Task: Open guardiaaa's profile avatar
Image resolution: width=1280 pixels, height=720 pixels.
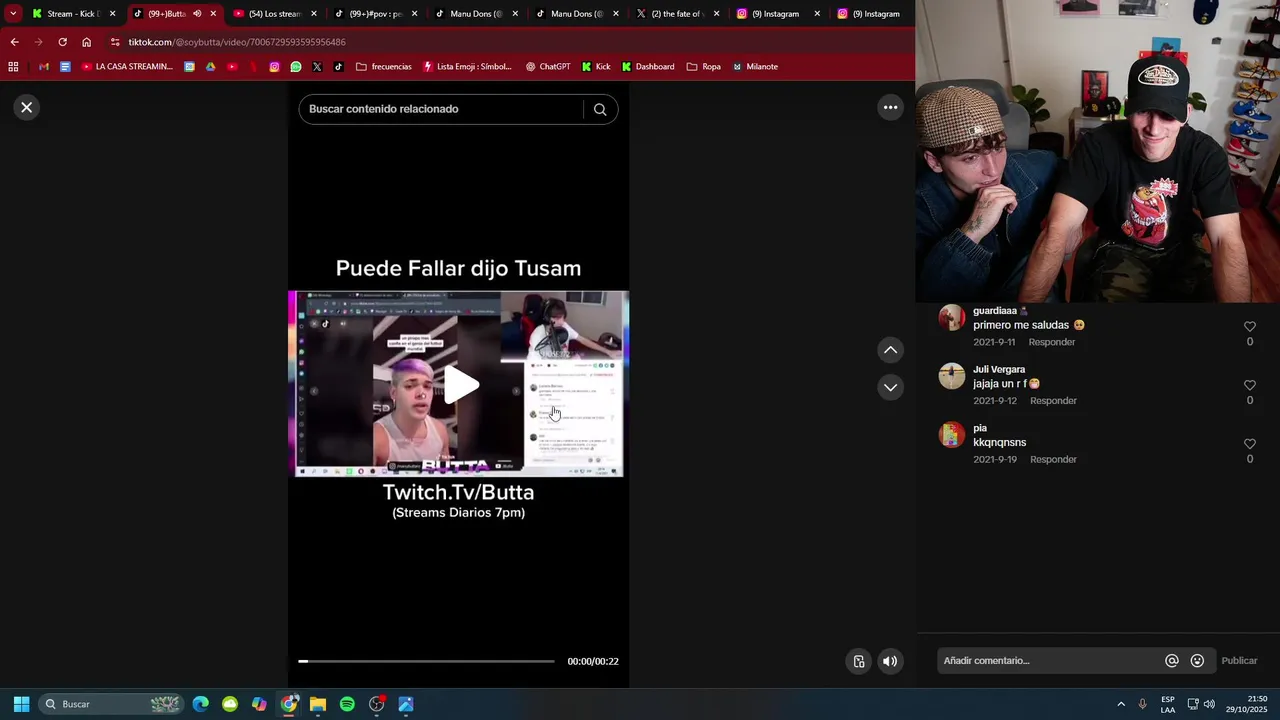Action: (x=952, y=318)
